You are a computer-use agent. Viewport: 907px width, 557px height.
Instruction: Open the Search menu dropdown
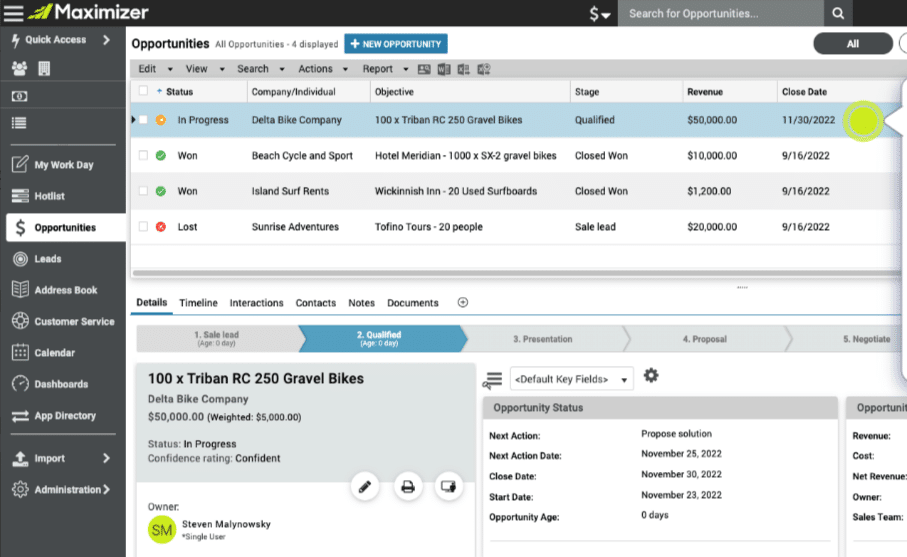(x=261, y=69)
